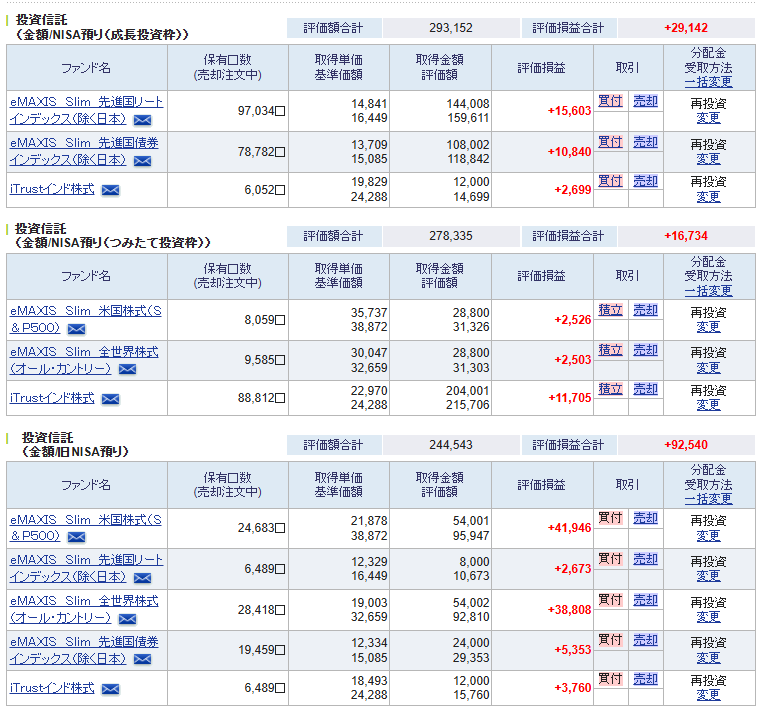Open eMAXIS Slim 全世界株式 fund link in つみたて投資枠
Screen dimensions: 769x723
tap(84, 352)
